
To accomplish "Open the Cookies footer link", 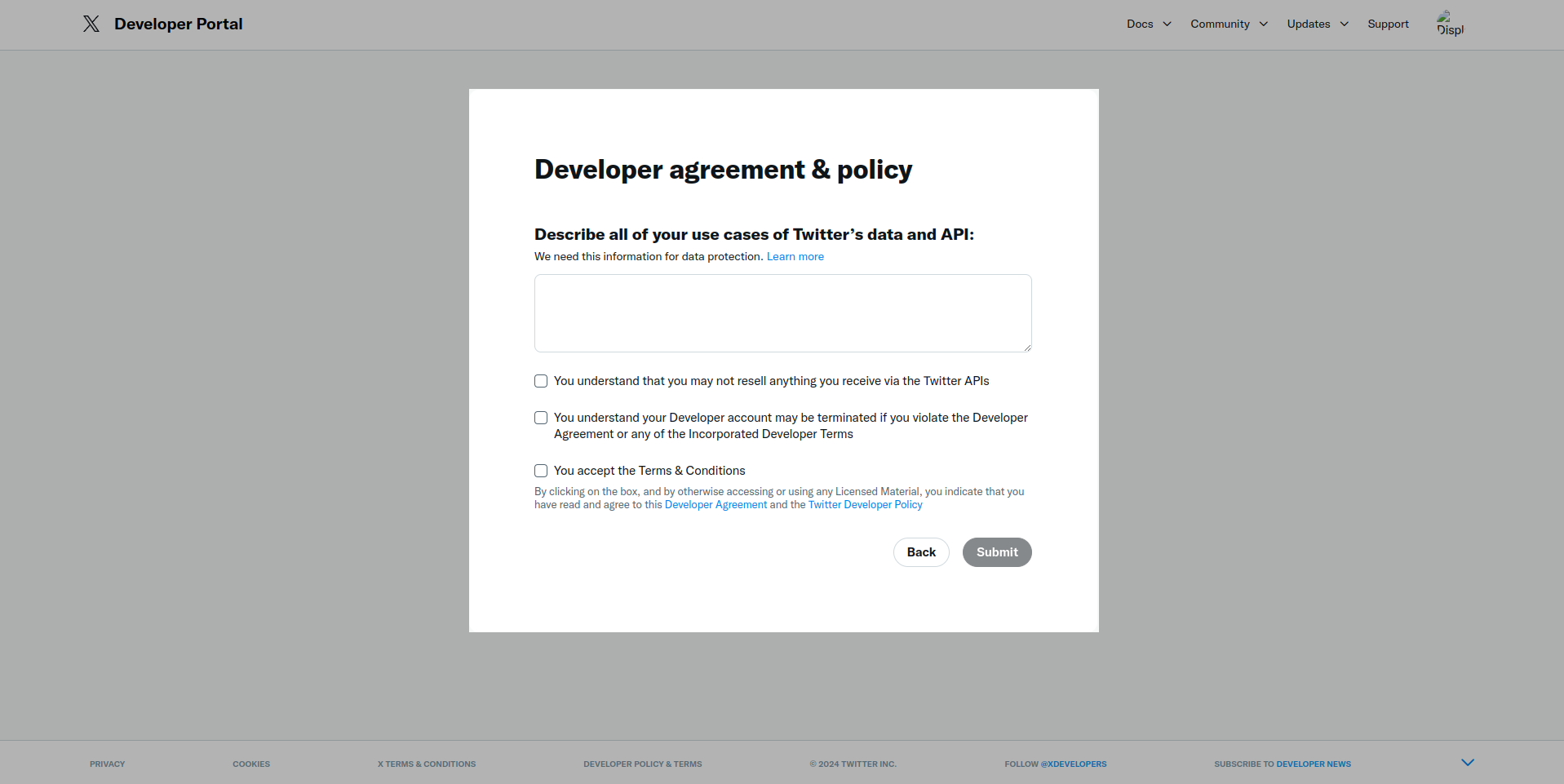I will point(251,764).
